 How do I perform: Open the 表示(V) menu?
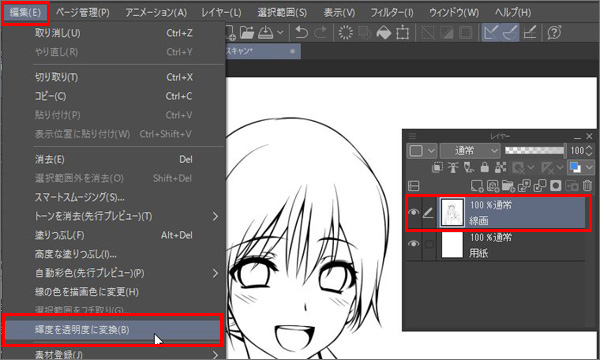(x=339, y=13)
